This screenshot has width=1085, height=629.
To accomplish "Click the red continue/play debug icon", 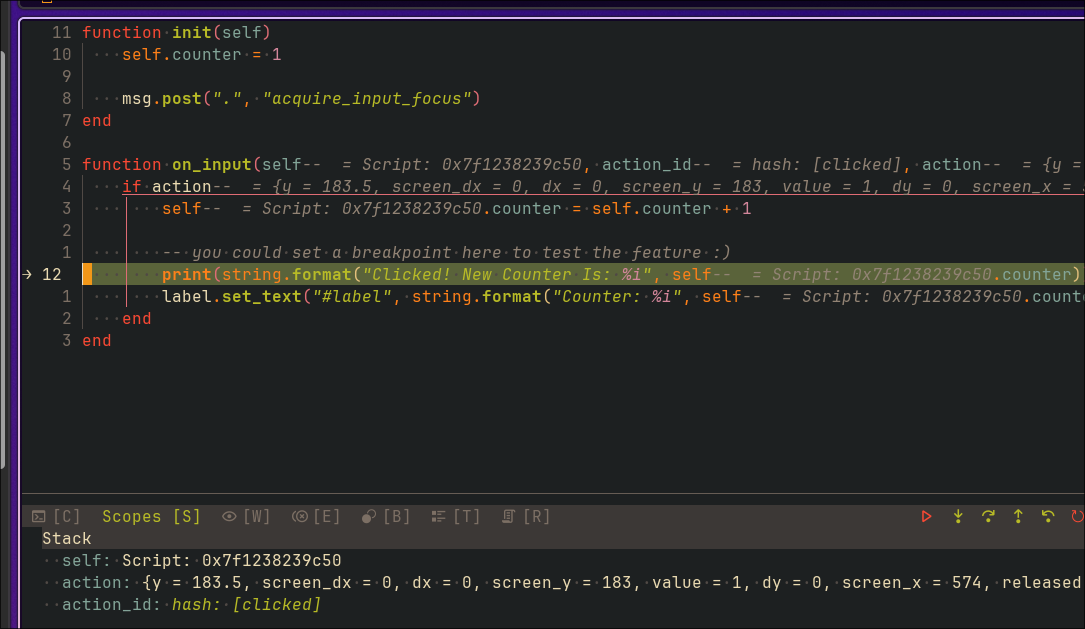I will [927, 517].
